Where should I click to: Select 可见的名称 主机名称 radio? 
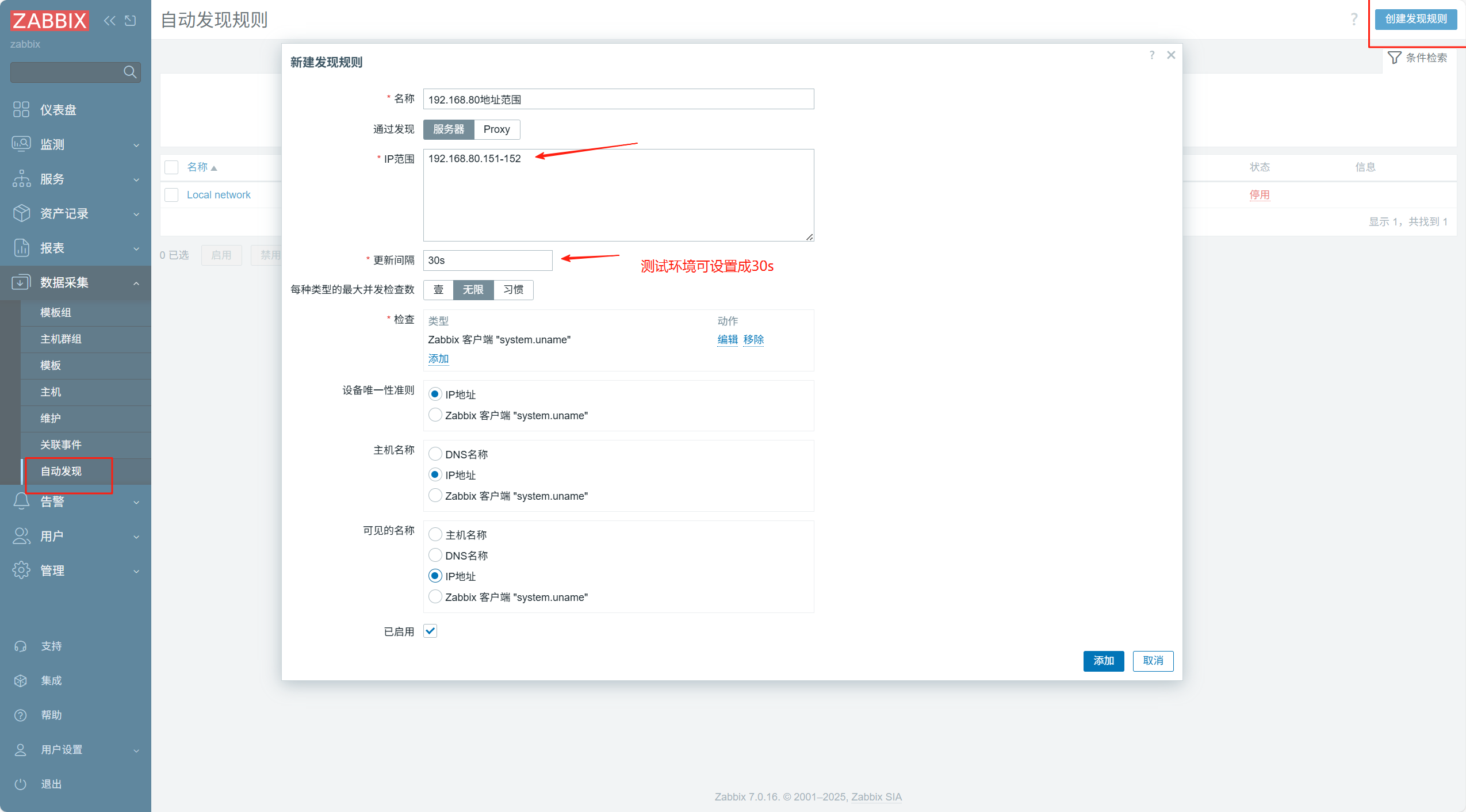tap(435, 535)
